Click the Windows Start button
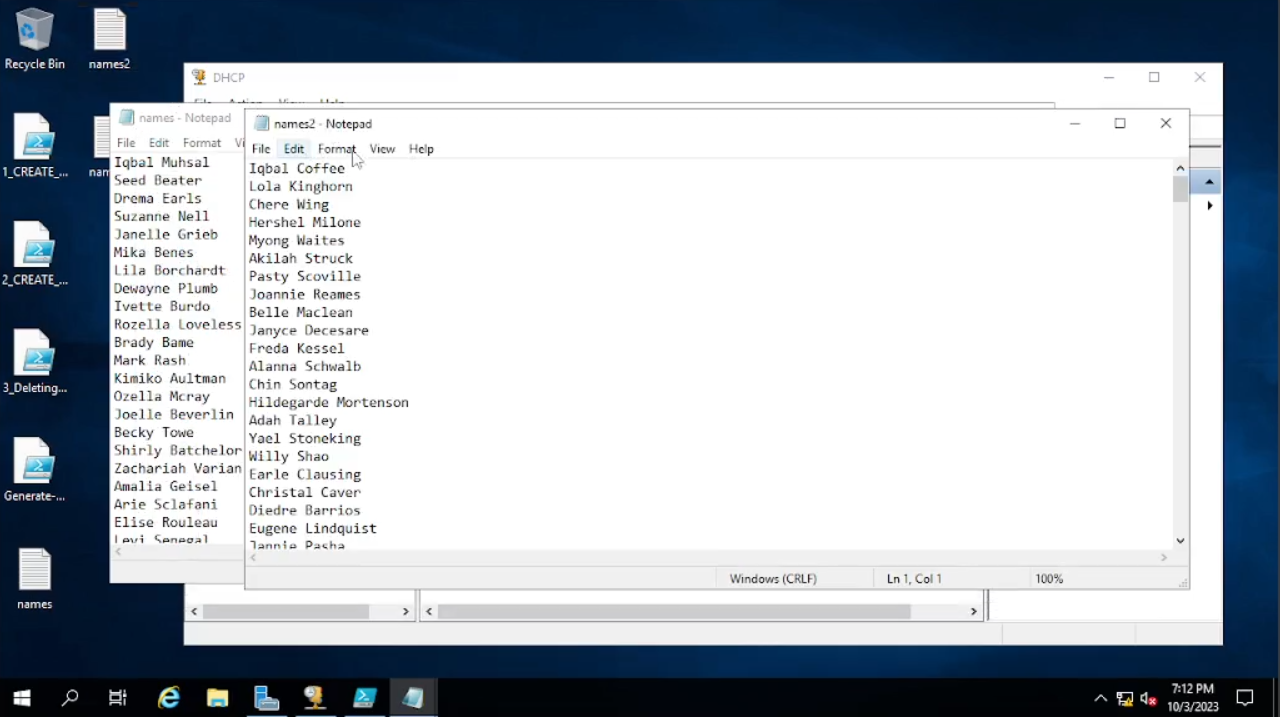The height and width of the screenshot is (717, 1280). point(21,697)
